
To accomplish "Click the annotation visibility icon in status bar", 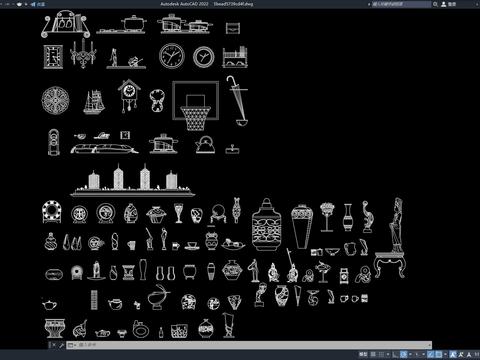I will click(x=453, y=354).
